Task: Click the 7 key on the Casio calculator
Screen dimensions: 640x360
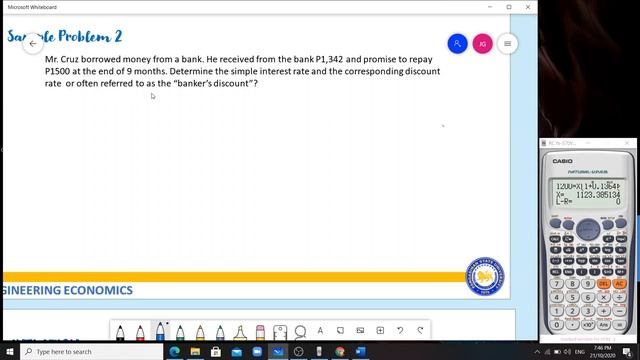Action: click(556, 284)
